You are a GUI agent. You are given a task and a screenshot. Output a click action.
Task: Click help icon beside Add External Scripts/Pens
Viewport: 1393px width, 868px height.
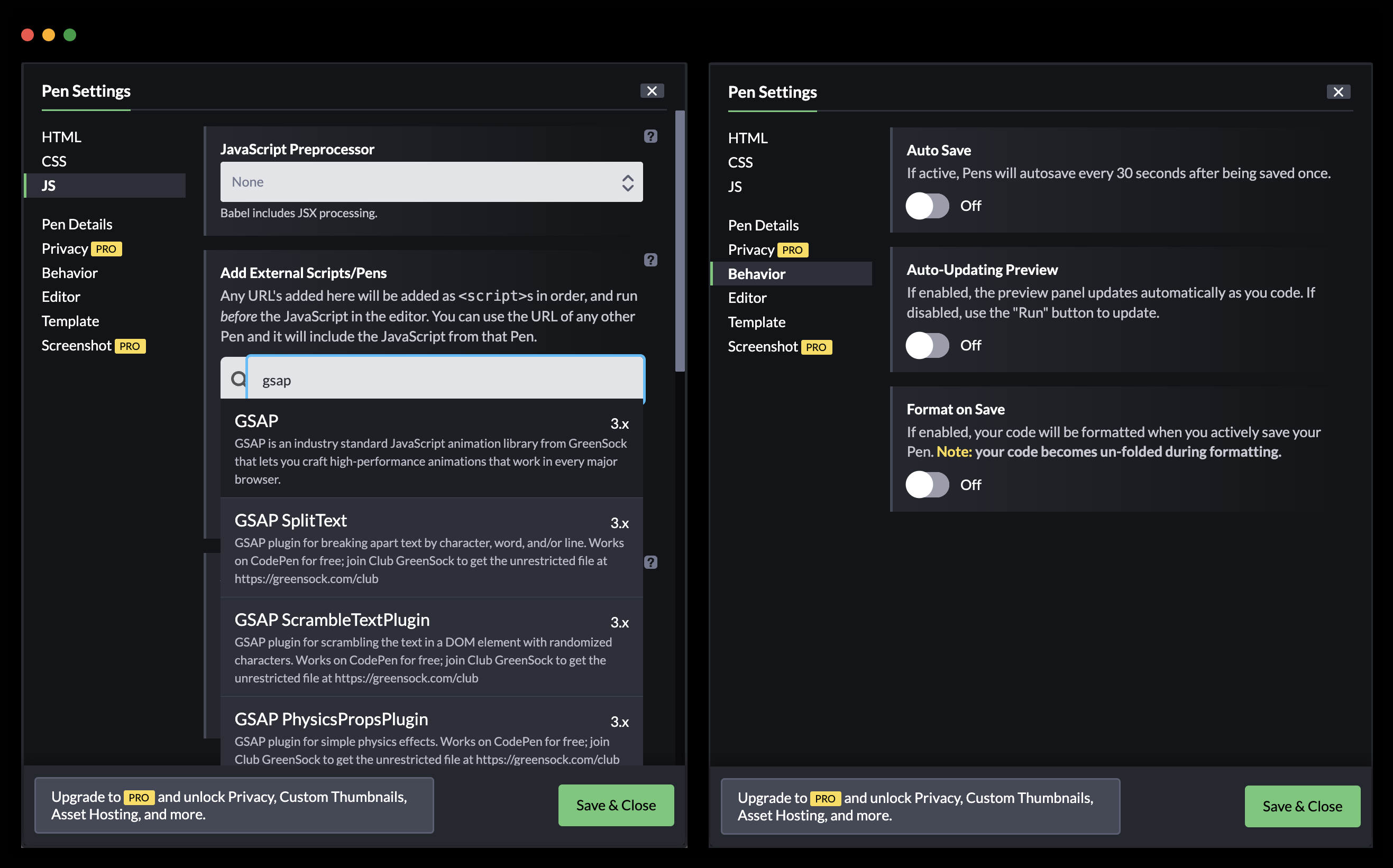pyautogui.click(x=650, y=260)
